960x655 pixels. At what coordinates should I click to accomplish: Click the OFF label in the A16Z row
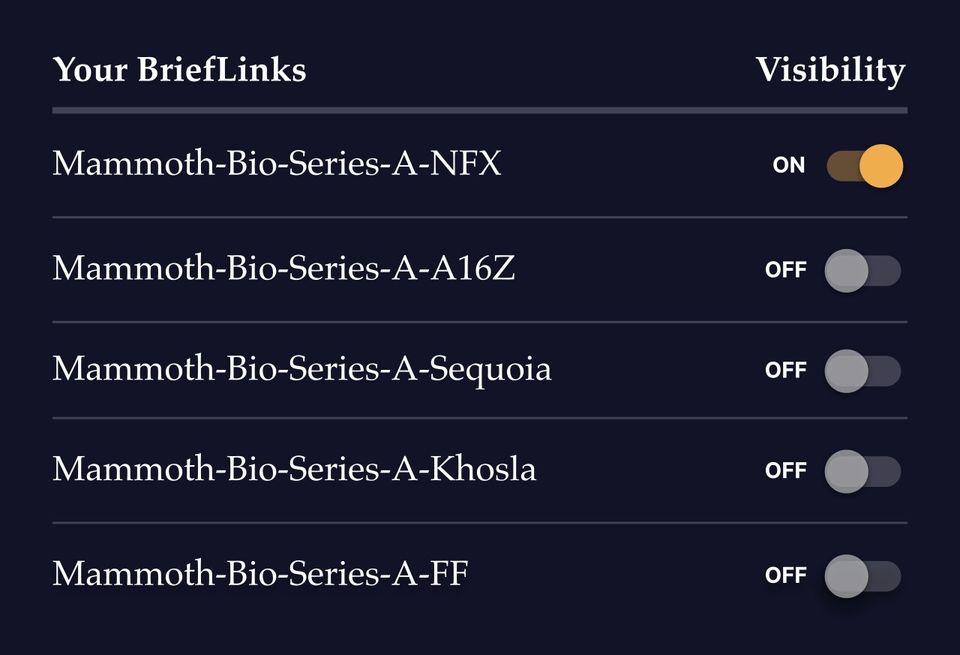[x=786, y=270]
